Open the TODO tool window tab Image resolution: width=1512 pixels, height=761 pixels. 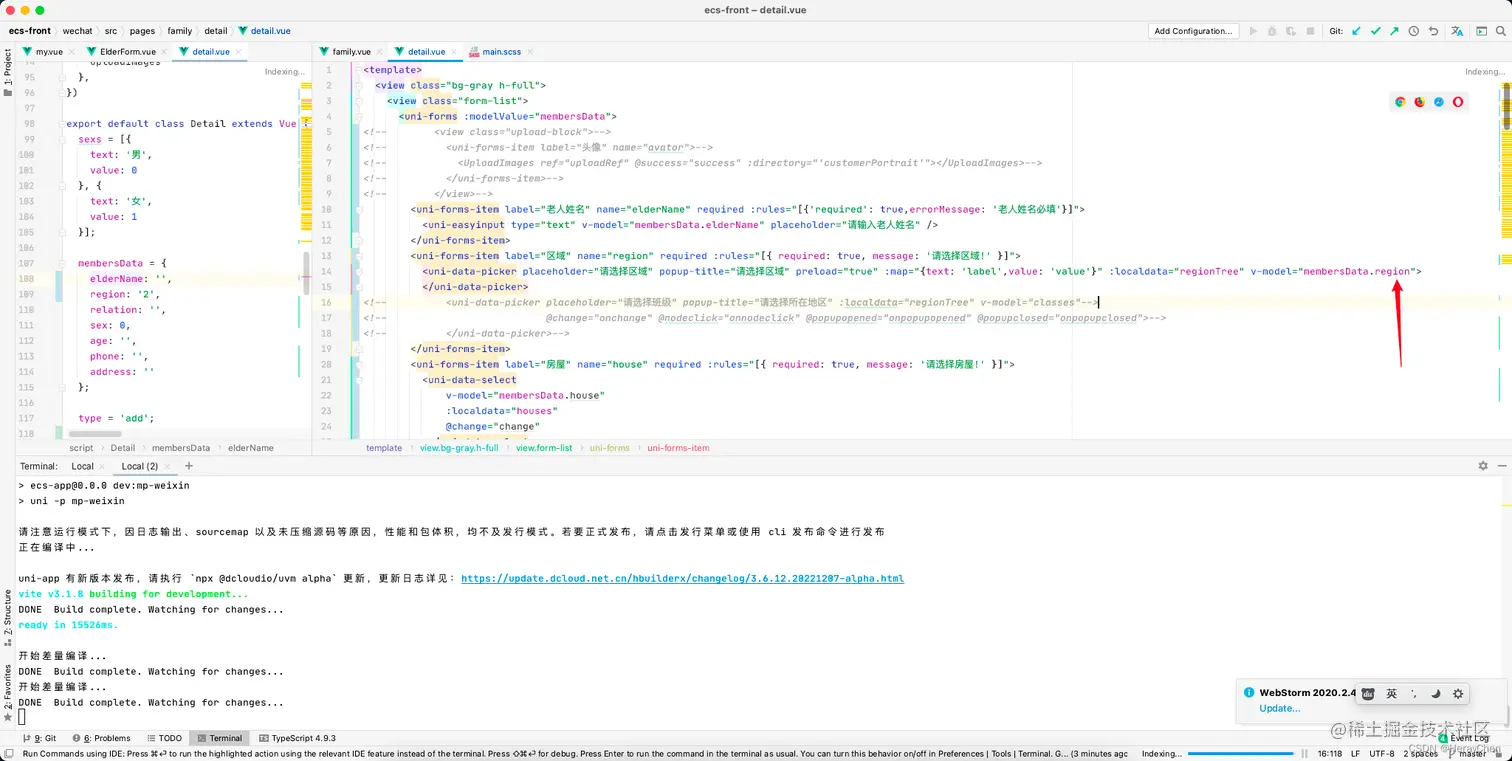164,738
